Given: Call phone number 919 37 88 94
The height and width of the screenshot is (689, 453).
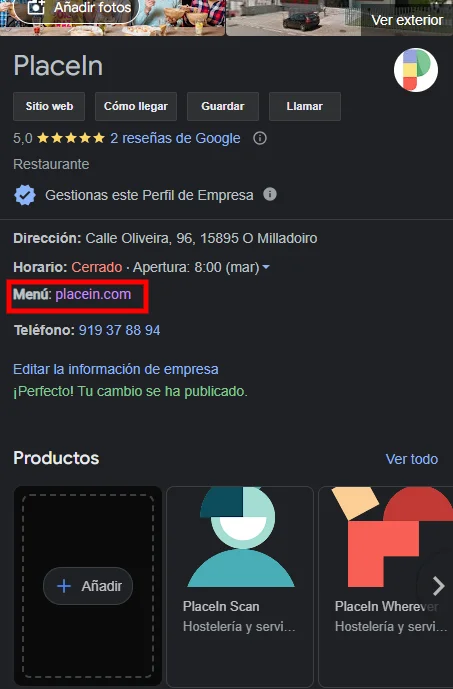Looking at the screenshot, I should point(120,330).
